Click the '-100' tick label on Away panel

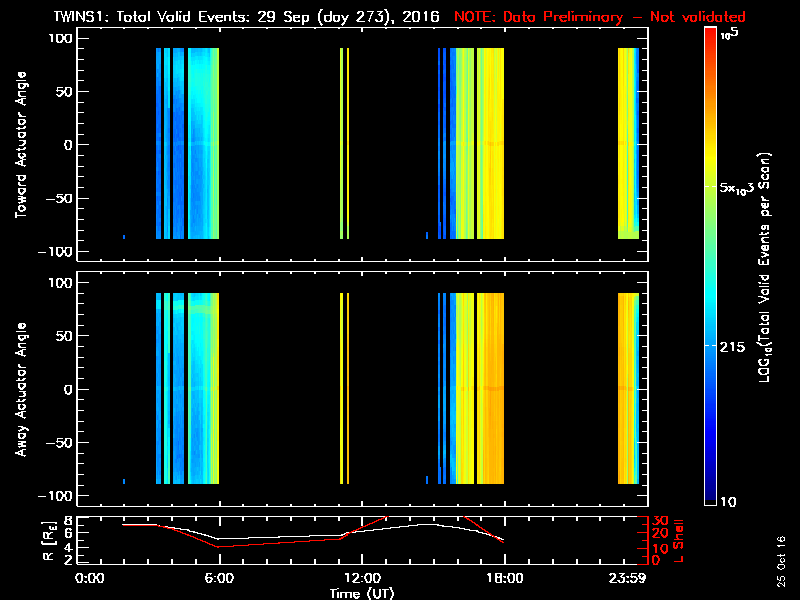click(x=56, y=496)
